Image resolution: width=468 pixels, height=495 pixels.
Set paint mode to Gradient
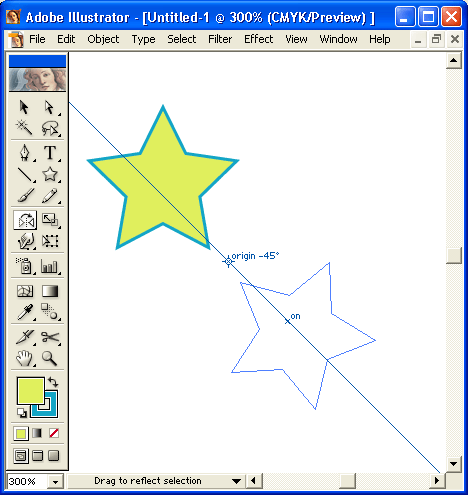point(37,433)
